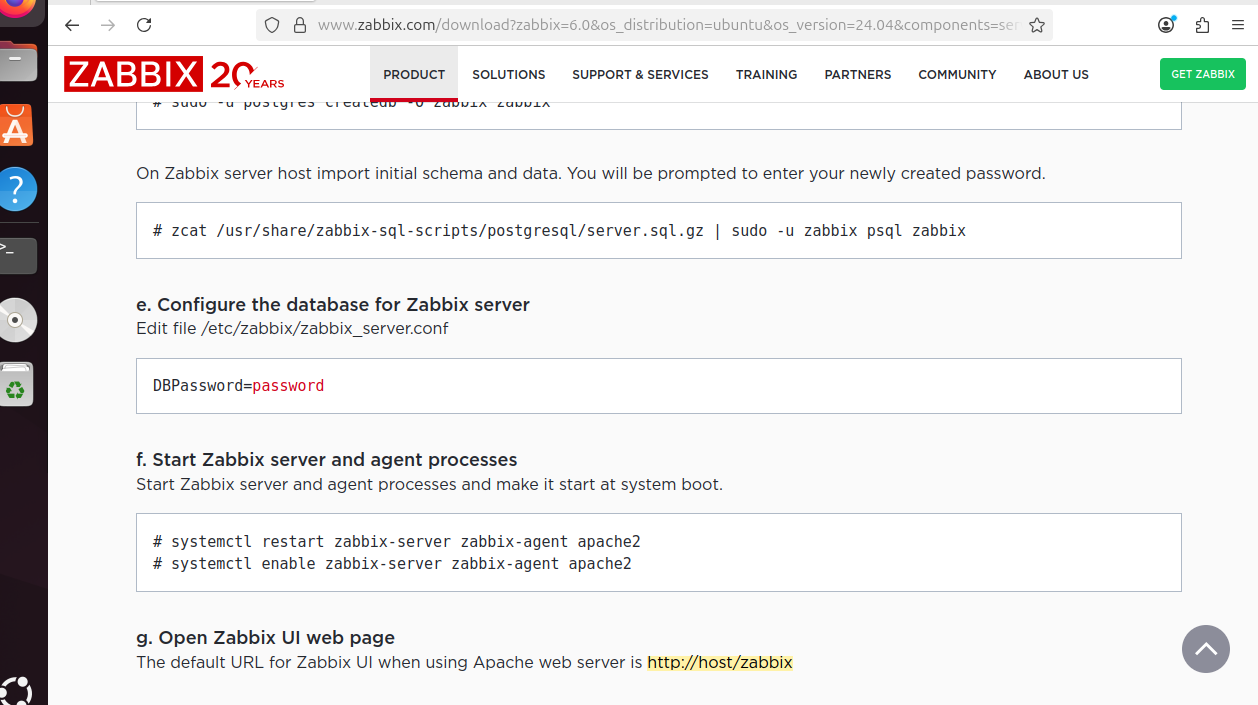This screenshot has width=1258, height=705.
Task: Open Terminal from the dock
Action: (x=17, y=256)
